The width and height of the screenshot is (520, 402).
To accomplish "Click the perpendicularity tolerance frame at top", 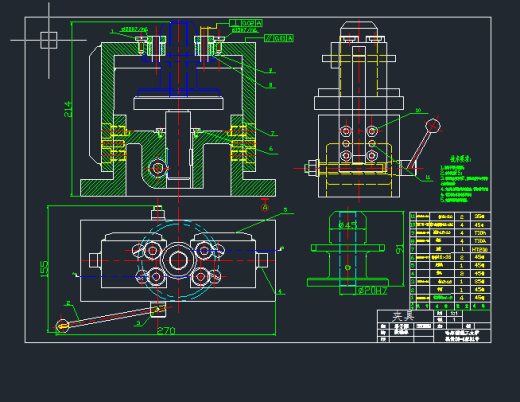I will (x=246, y=23).
